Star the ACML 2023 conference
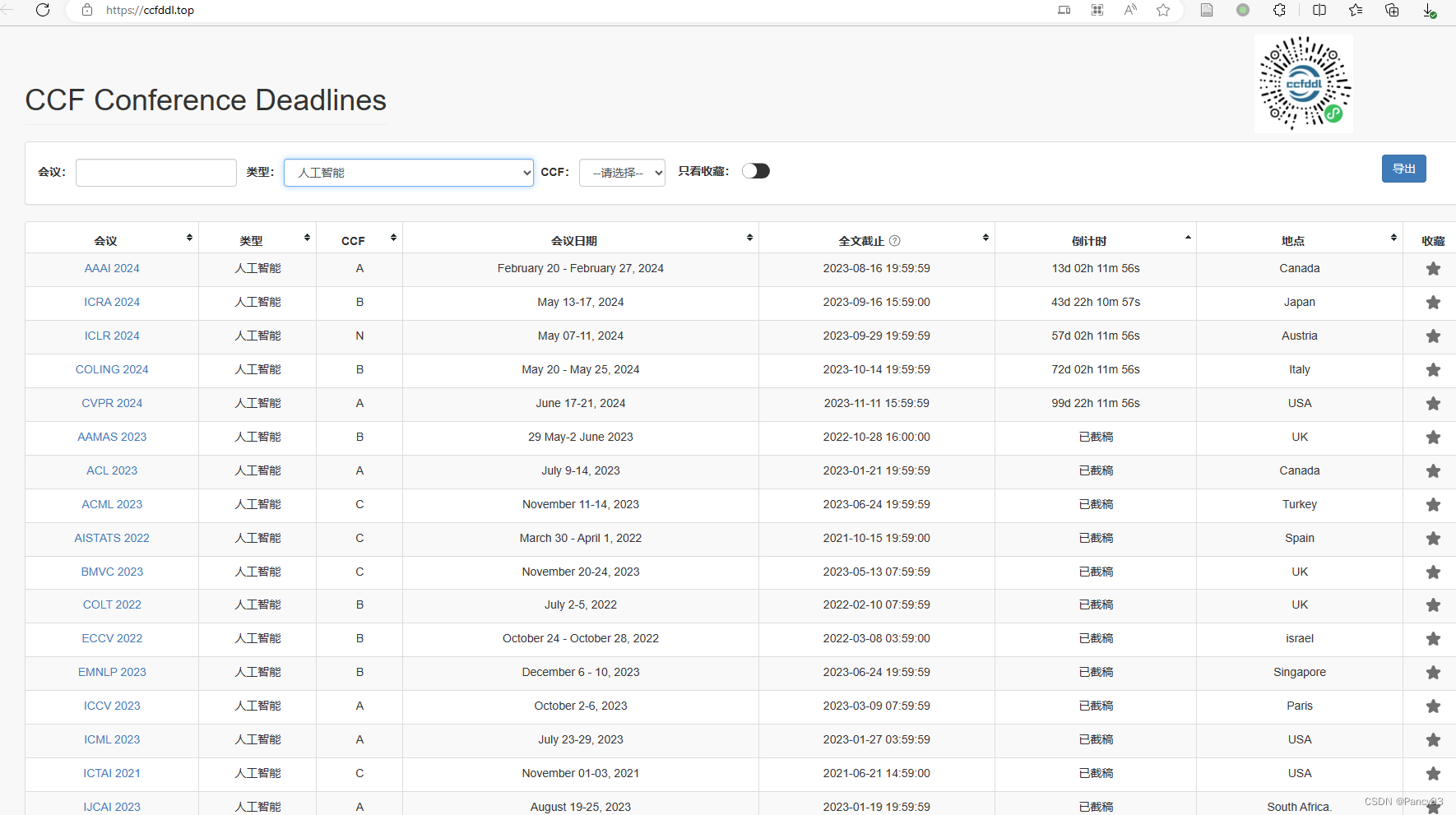The width and height of the screenshot is (1456, 815). tap(1433, 505)
